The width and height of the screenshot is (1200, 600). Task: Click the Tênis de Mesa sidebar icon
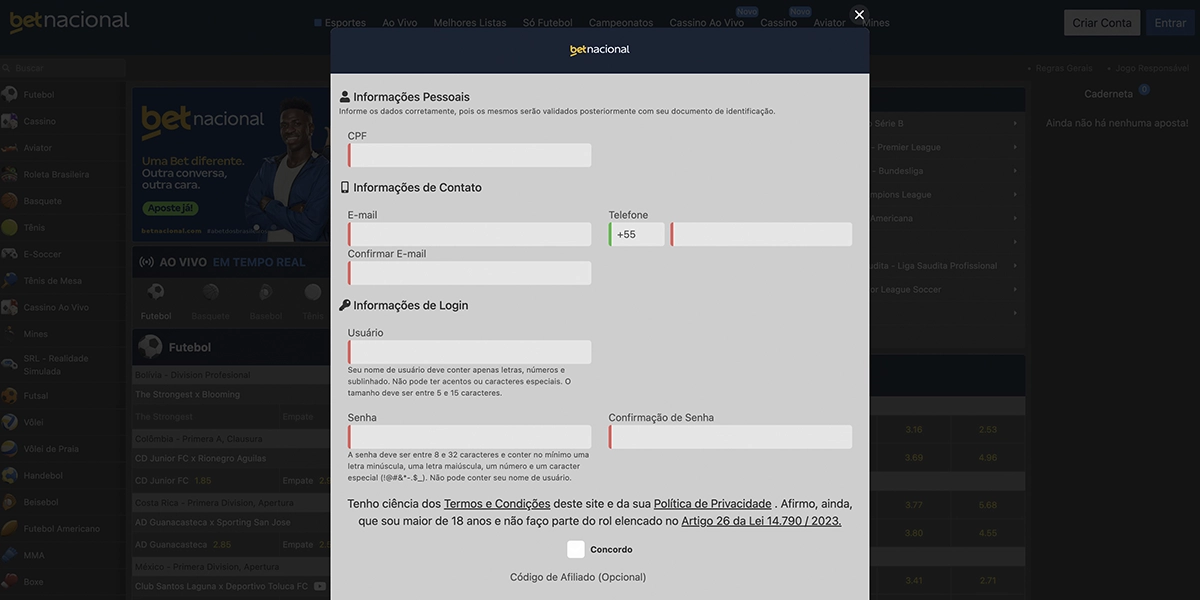(10, 281)
